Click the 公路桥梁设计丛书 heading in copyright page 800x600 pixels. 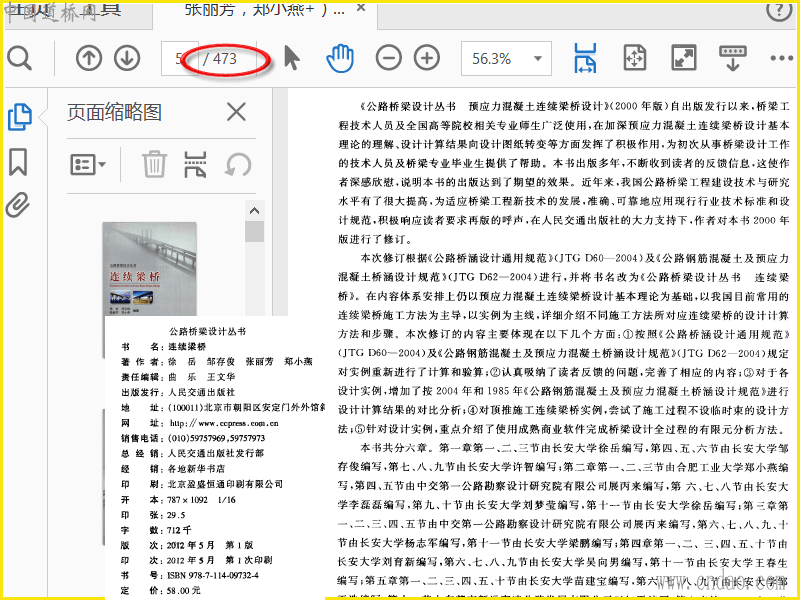click(208, 332)
